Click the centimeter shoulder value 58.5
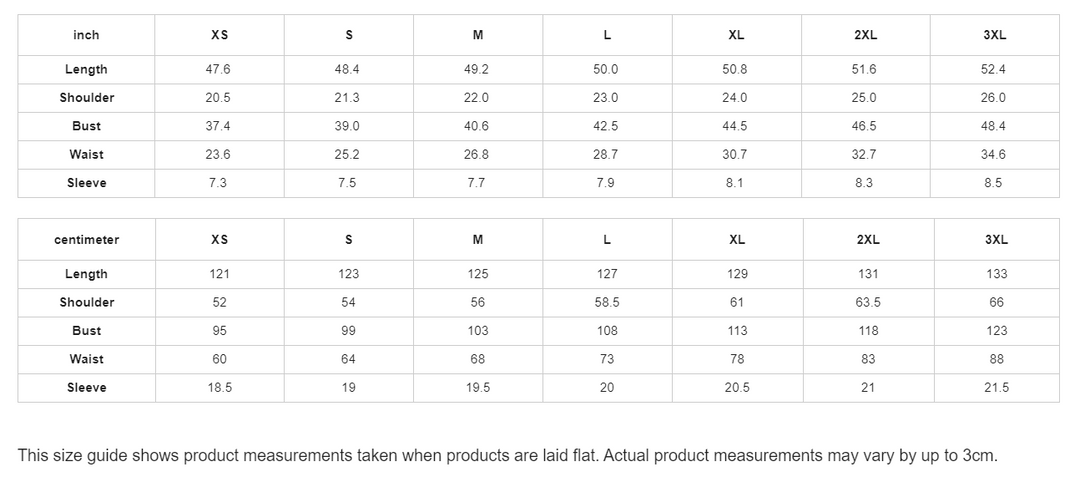Viewport: 1080px width, 477px height. (607, 302)
